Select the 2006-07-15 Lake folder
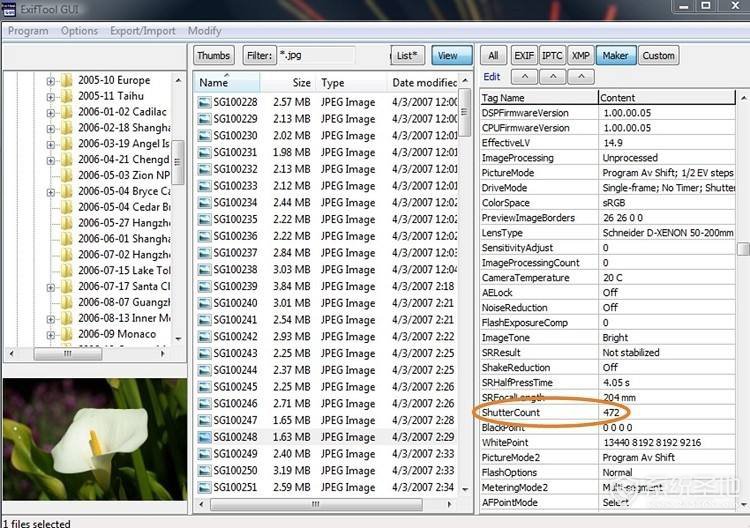The height and width of the screenshot is (528, 750). (x=124, y=270)
